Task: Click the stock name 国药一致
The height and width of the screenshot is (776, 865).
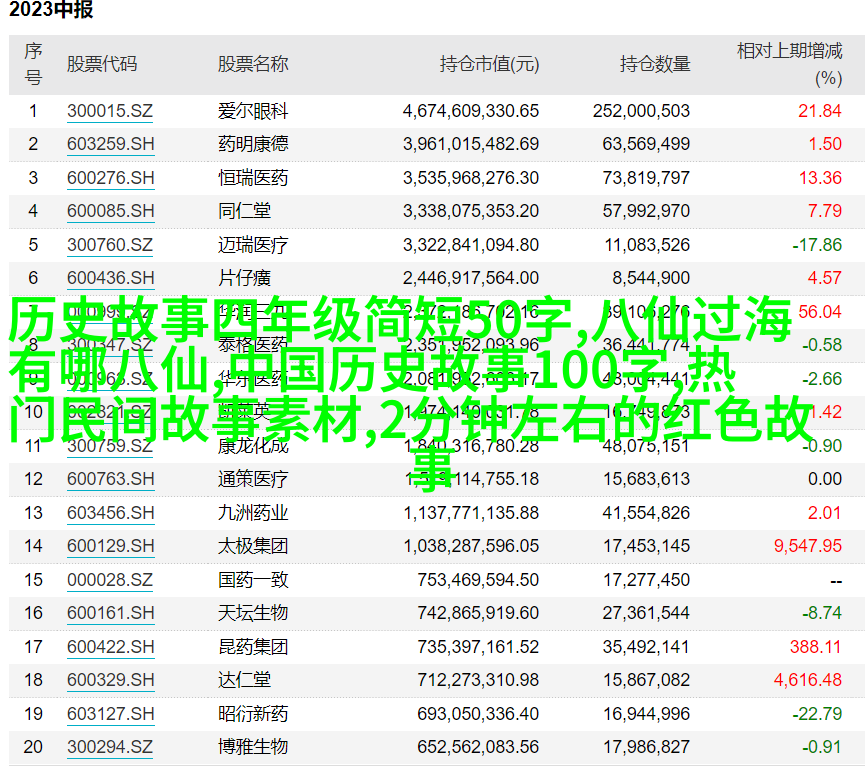Action: click(253, 580)
